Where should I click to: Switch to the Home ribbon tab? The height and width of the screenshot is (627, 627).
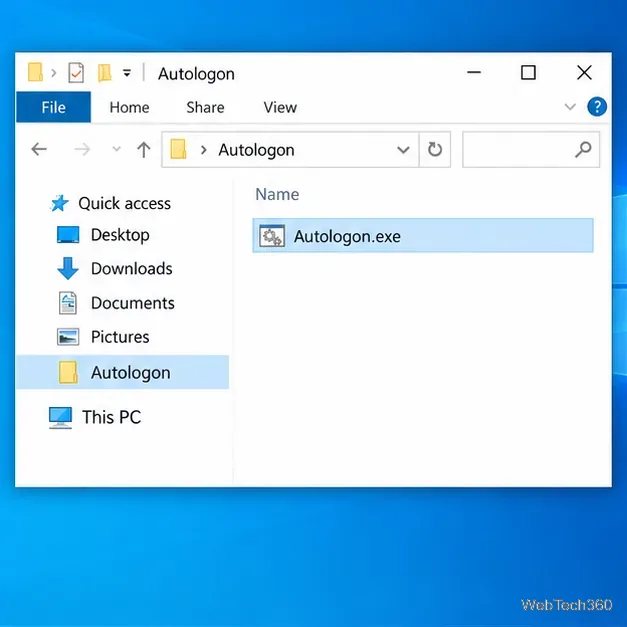[x=129, y=107]
